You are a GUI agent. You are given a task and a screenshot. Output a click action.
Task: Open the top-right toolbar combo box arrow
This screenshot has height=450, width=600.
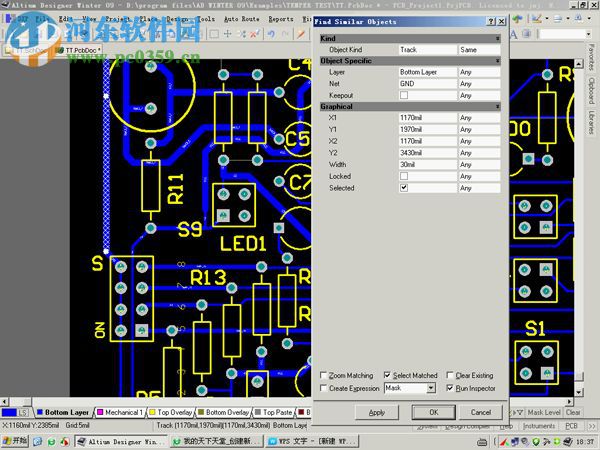point(589,34)
